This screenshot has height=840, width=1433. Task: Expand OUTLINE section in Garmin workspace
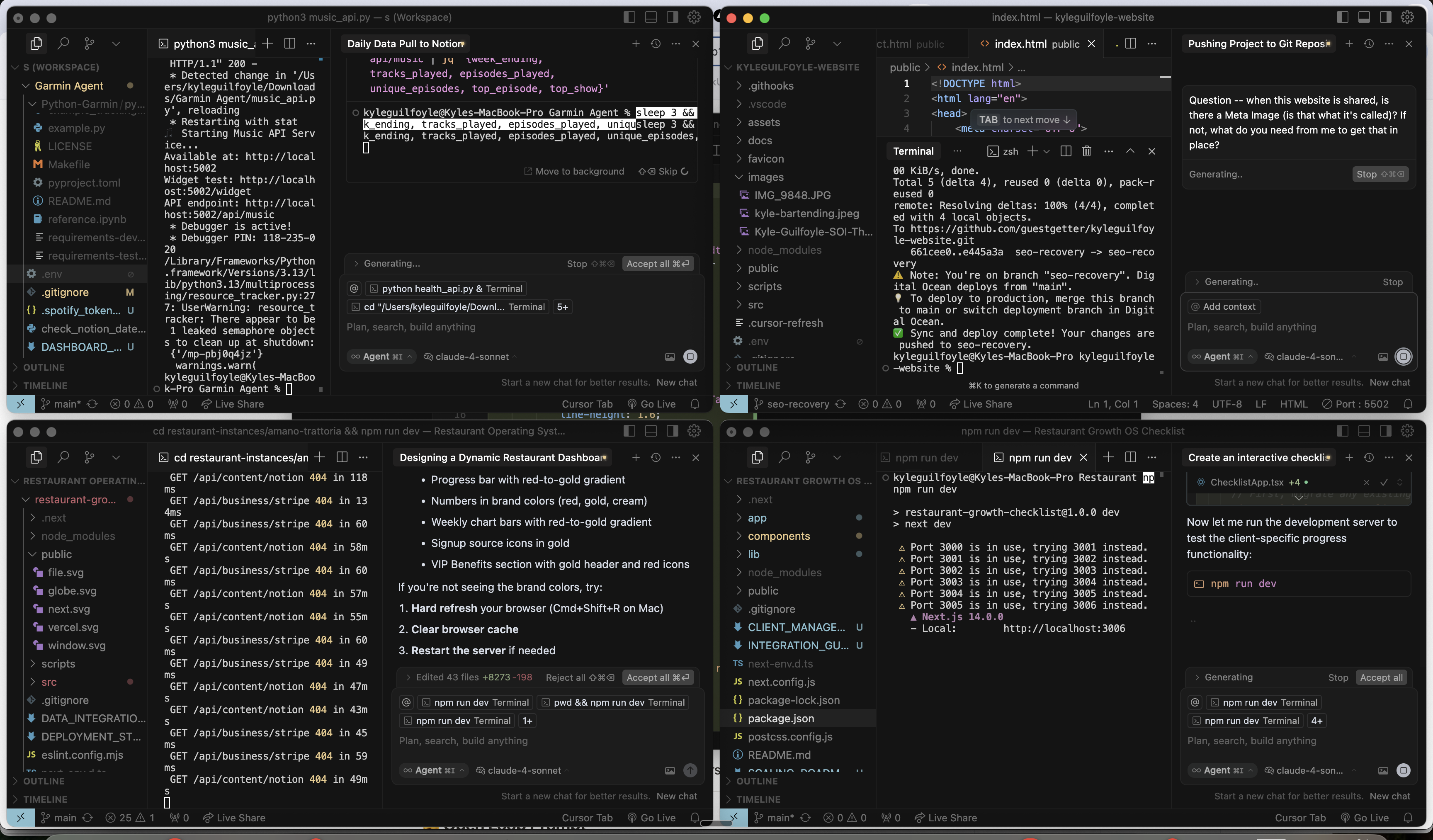[x=44, y=367]
